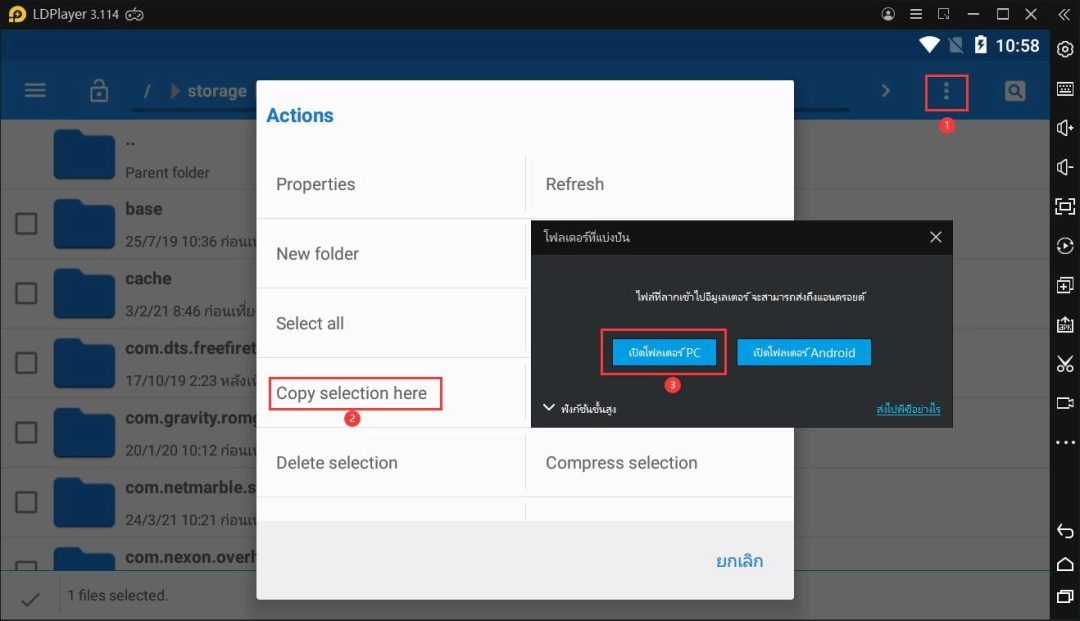Check the box next to base folder

tap(27, 223)
